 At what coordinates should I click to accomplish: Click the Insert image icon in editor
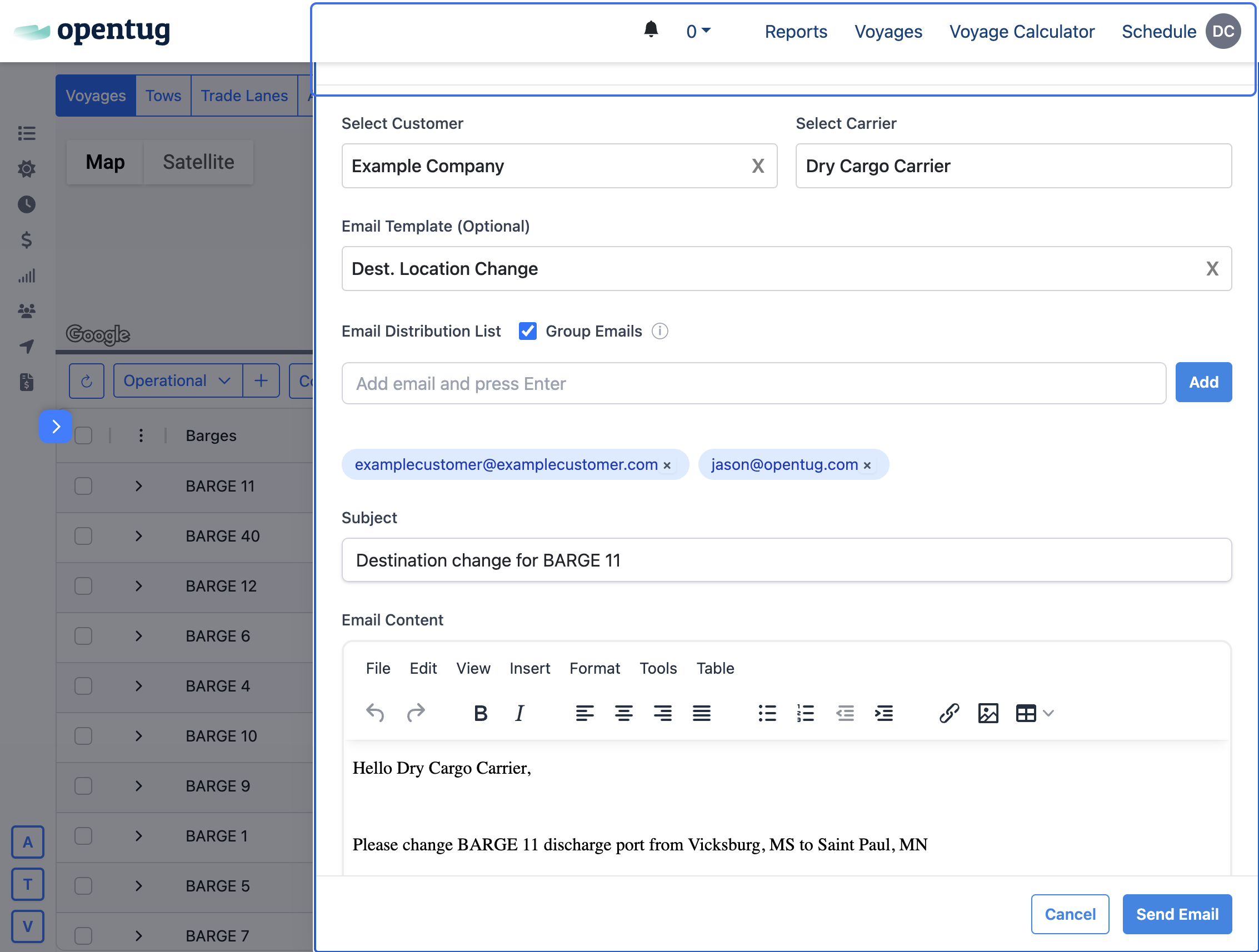tap(987, 713)
